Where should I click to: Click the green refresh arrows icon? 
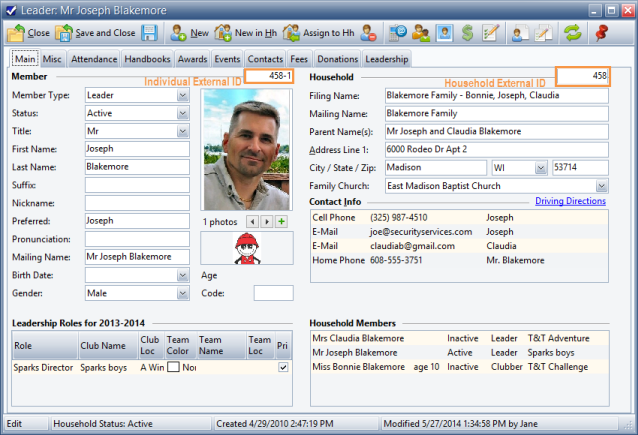tap(573, 33)
